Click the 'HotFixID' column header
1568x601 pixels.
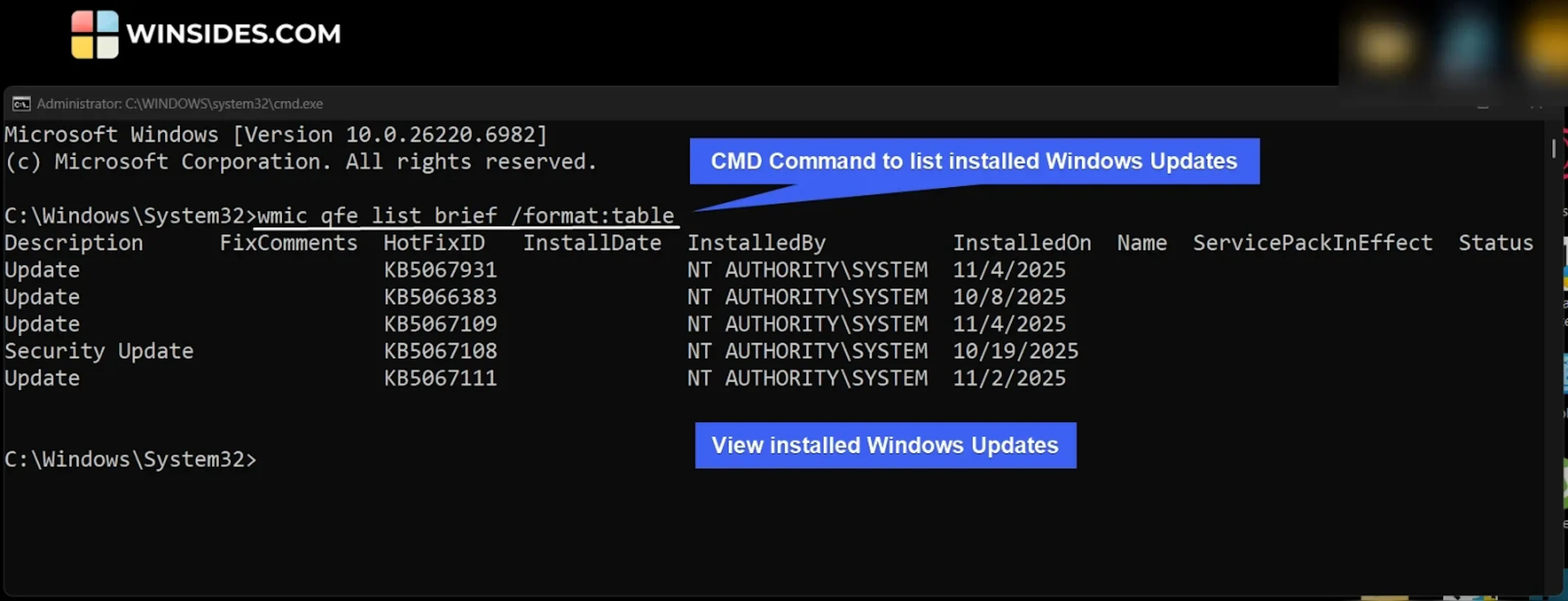pos(434,243)
